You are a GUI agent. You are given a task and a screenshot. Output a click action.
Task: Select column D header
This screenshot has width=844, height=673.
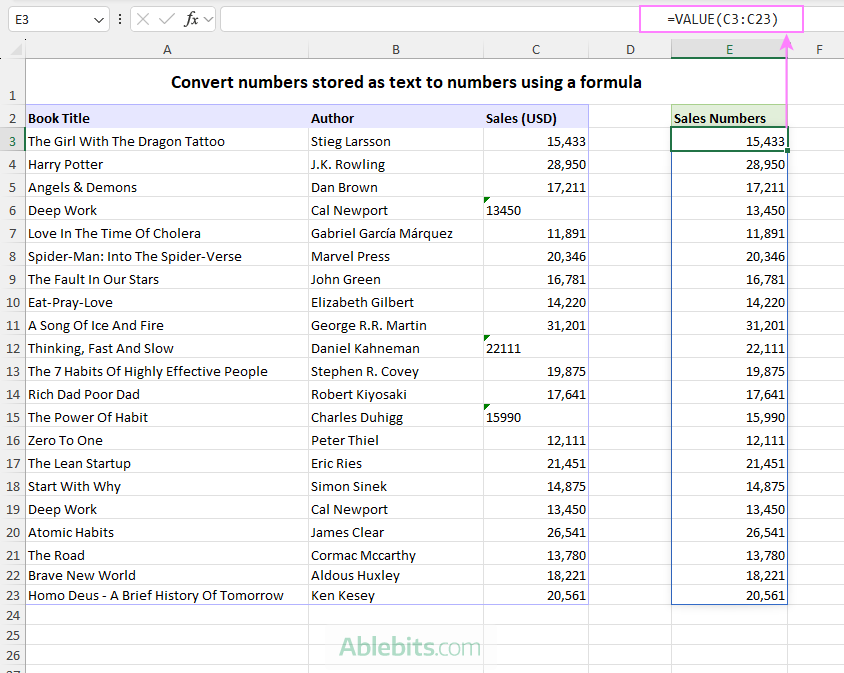click(630, 50)
